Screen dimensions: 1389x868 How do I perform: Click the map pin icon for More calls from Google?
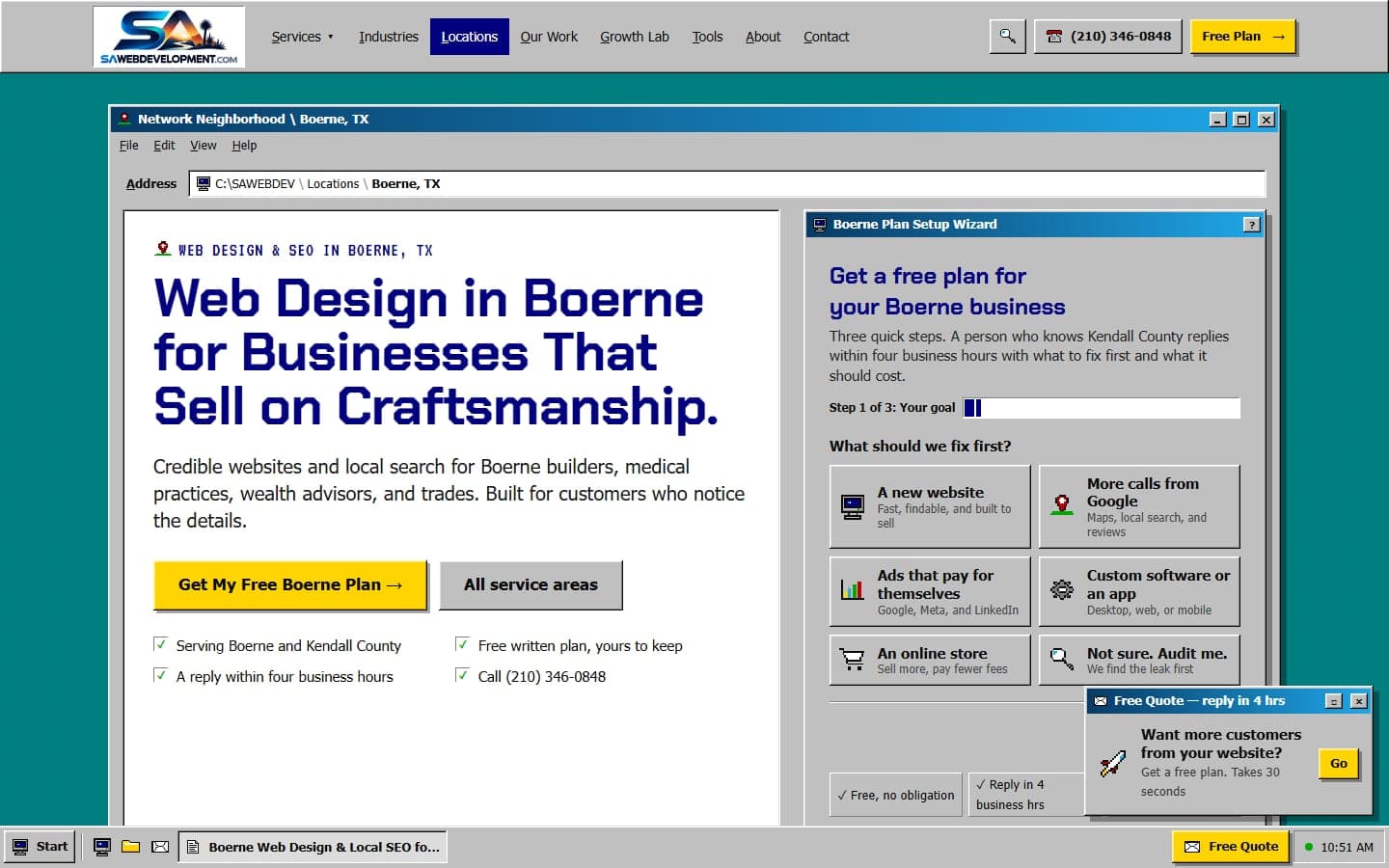click(x=1062, y=505)
